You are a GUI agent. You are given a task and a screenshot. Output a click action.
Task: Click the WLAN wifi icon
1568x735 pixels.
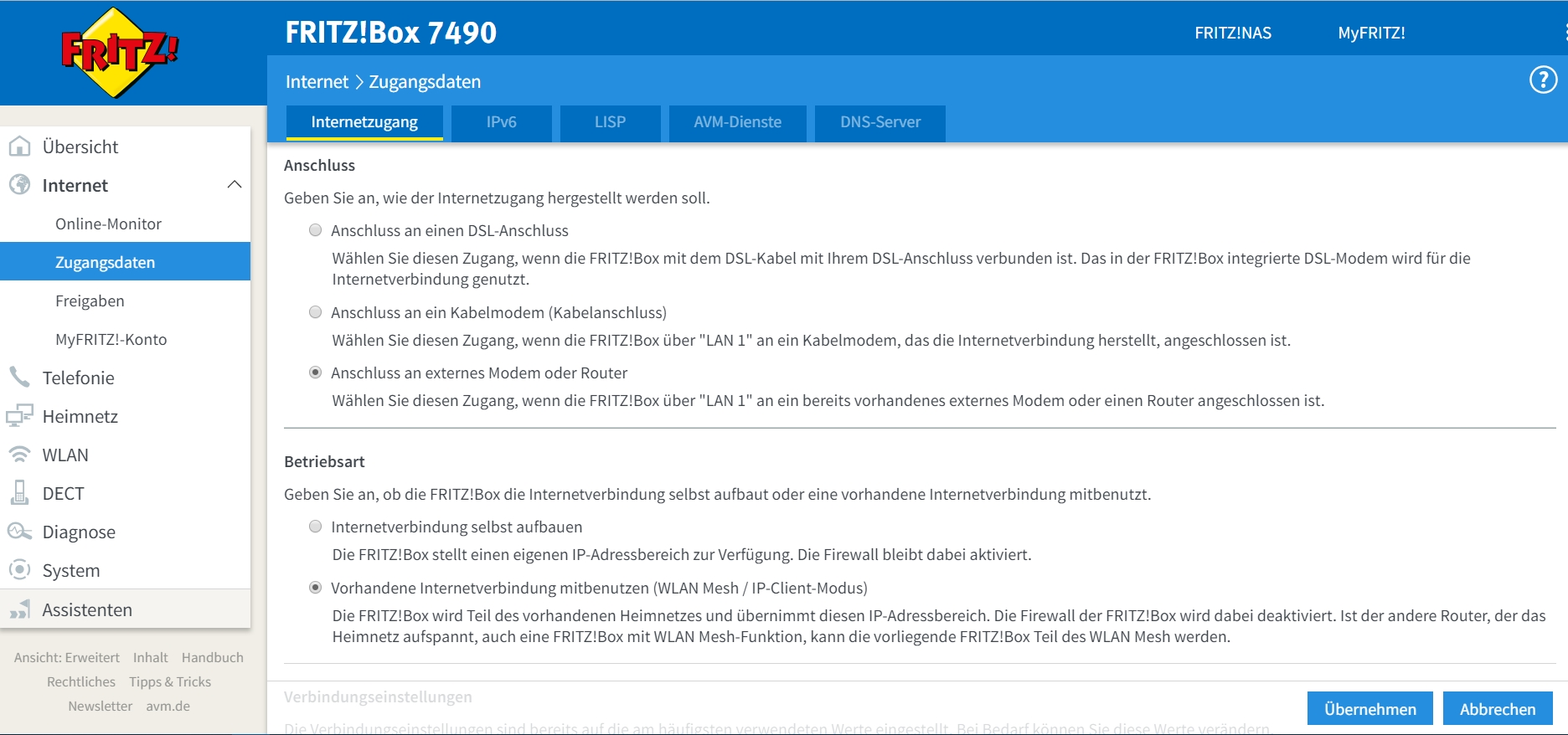19,455
